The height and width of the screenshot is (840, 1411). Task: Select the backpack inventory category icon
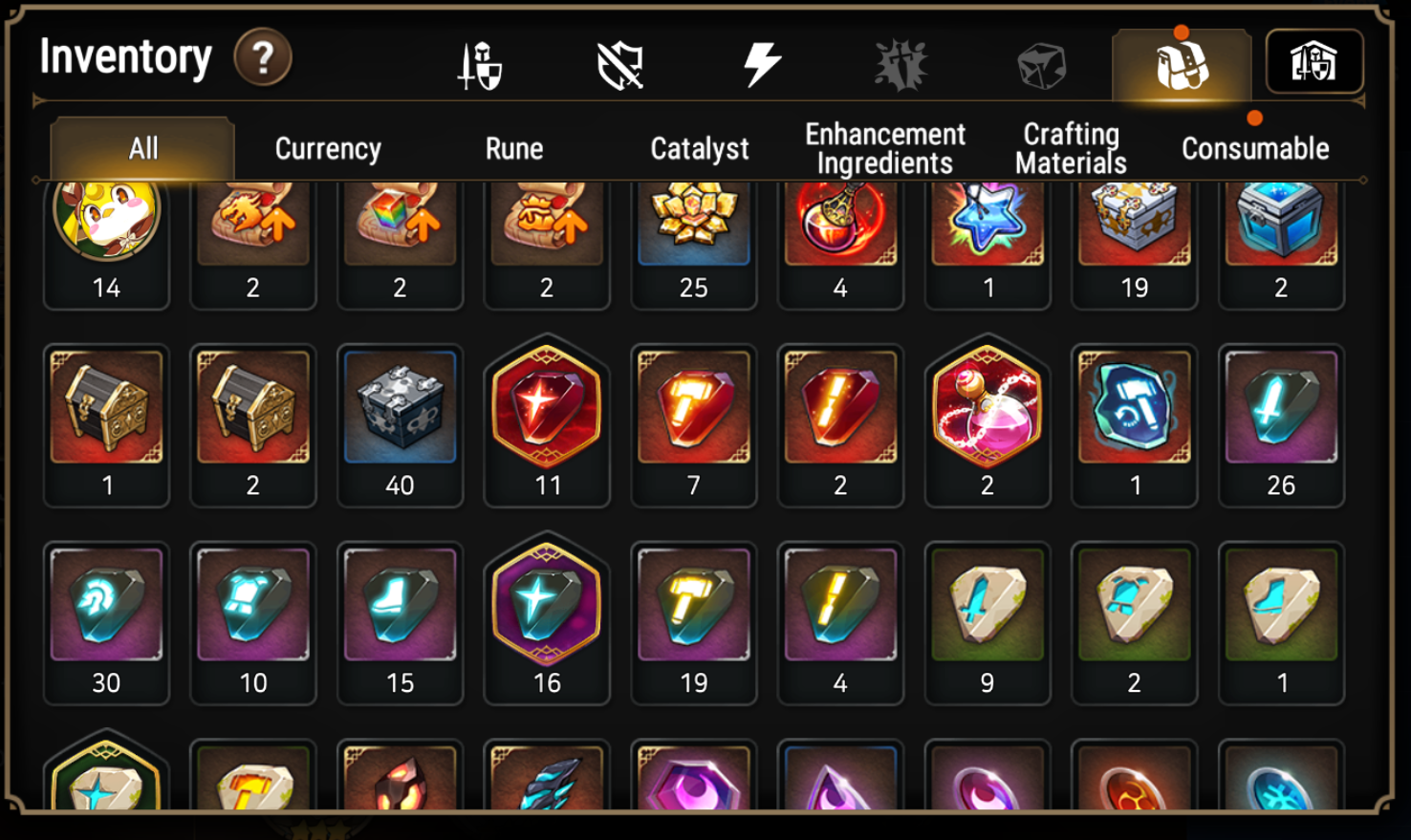pyautogui.click(x=1183, y=64)
